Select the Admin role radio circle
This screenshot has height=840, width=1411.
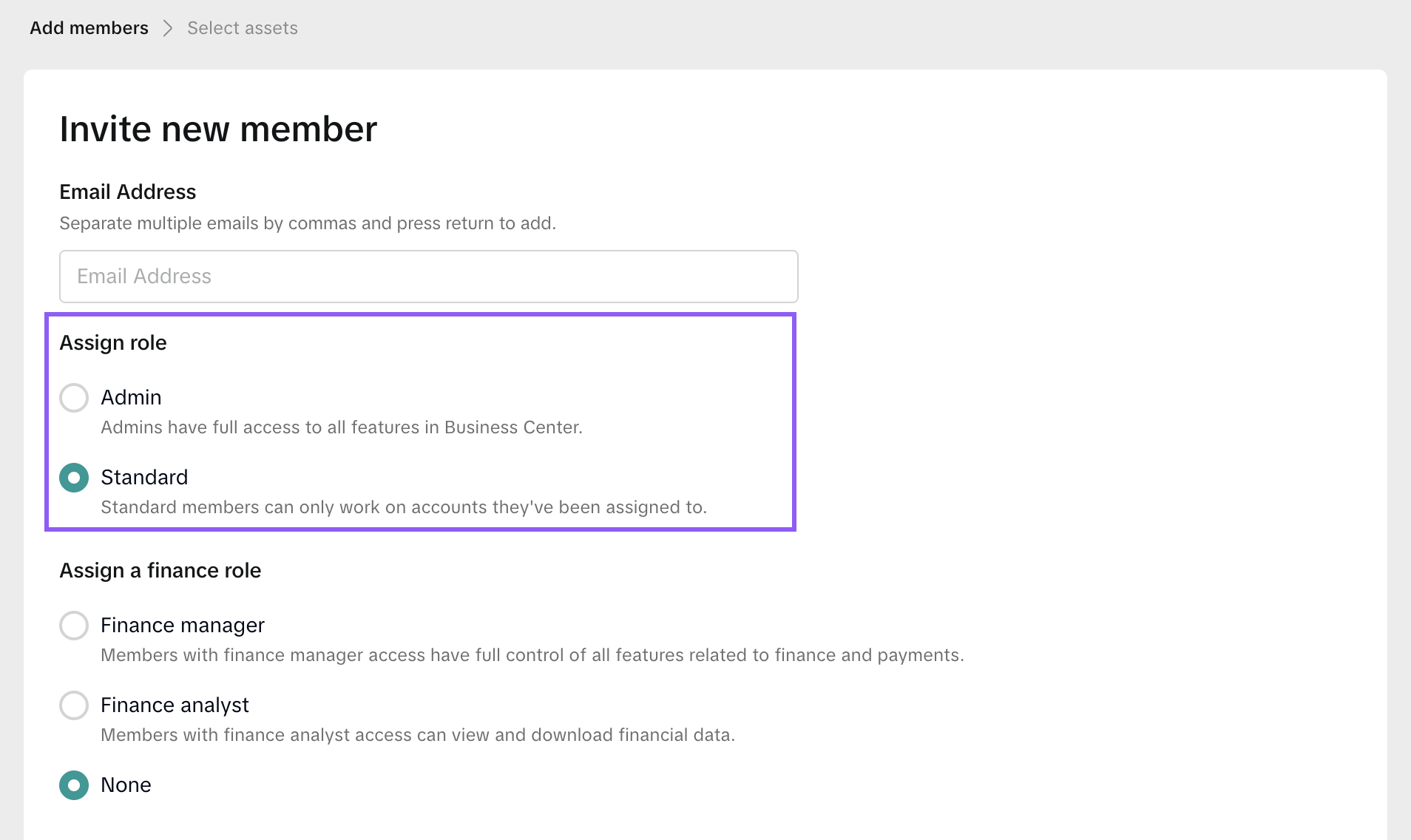[74, 398]
